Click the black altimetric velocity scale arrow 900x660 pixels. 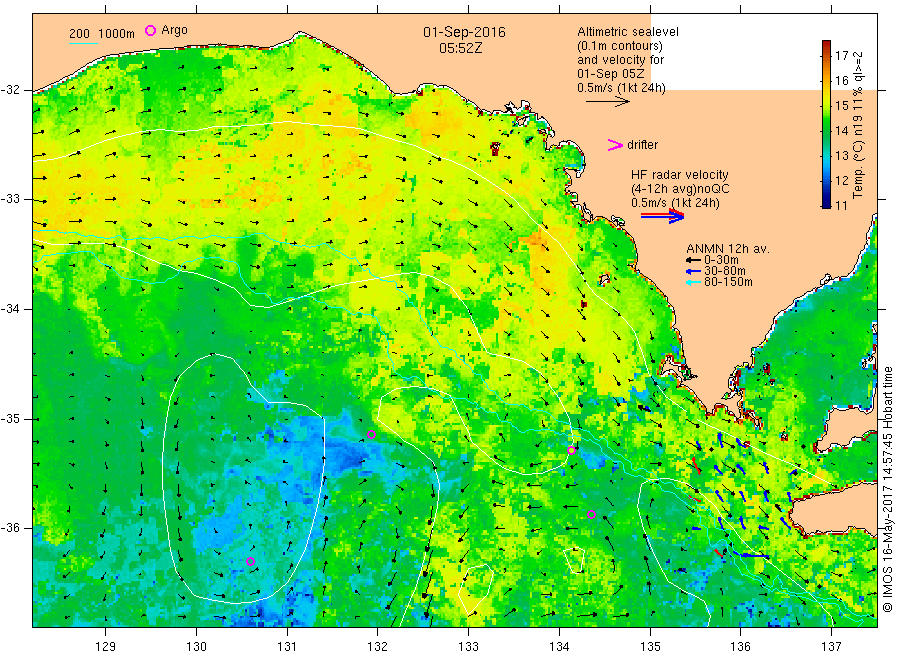(x=608, y=102)
